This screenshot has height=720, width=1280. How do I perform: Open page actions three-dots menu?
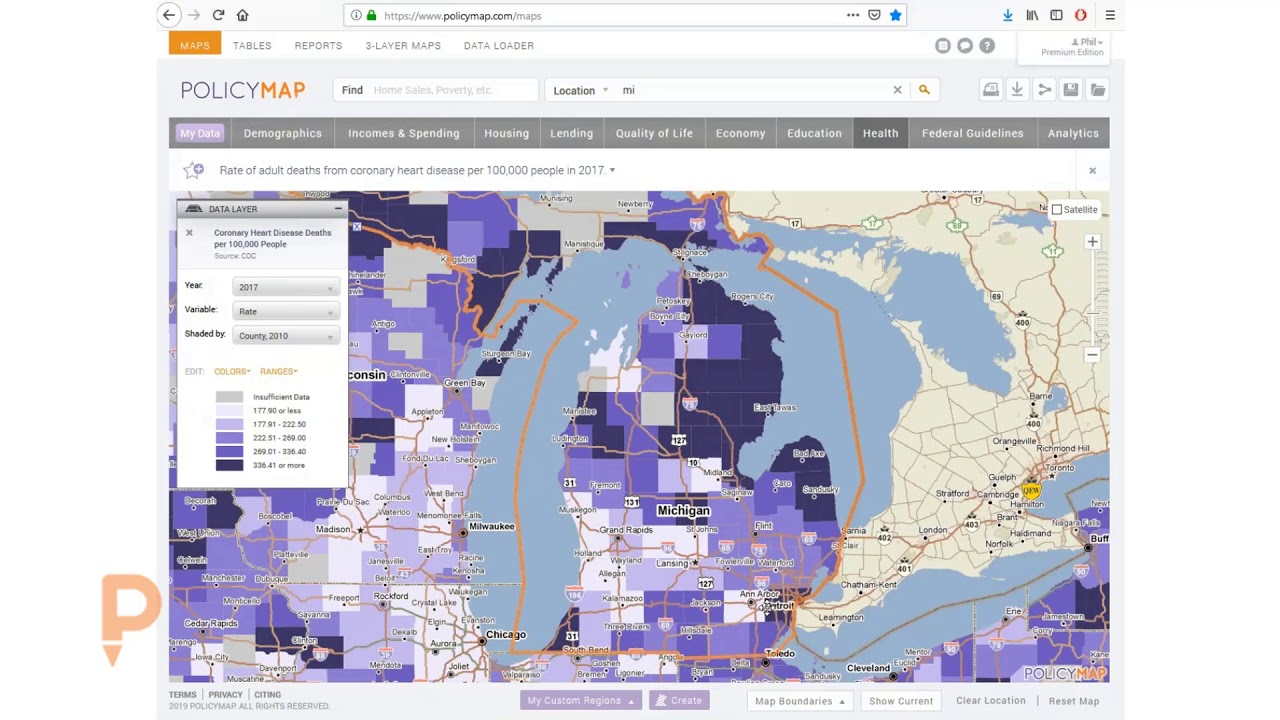pyautogui.click(x=853, y=15)
